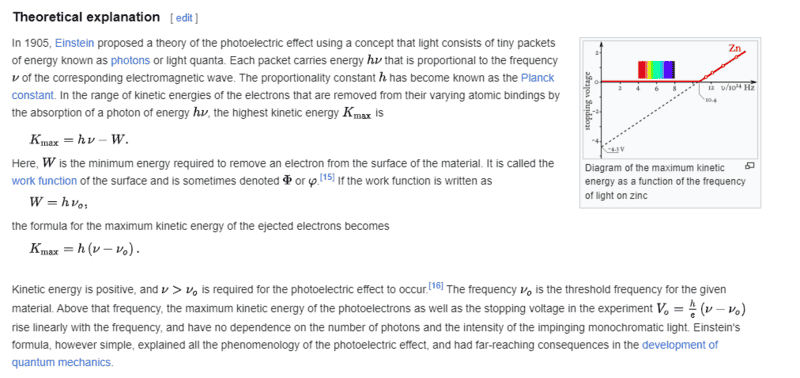800x378 pixels.
Task: Click the diagram caption about zinc
Action: pyautogui.click(x=665, y=182)
